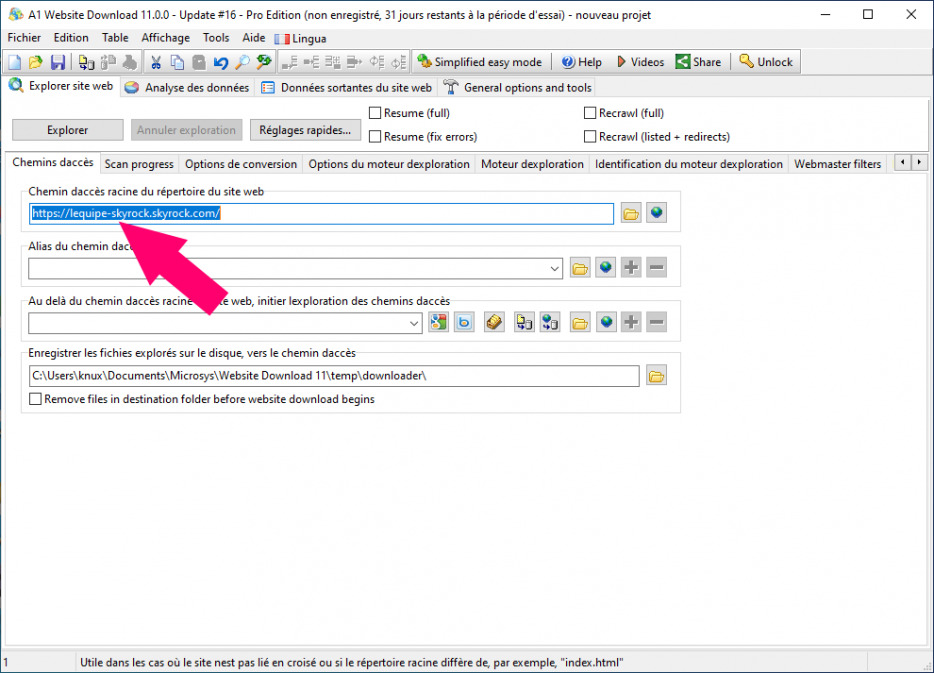The height and width of the screenshot is (673, 934).
Task: Remove alias path with the minus icon
Action: point(656,268)
